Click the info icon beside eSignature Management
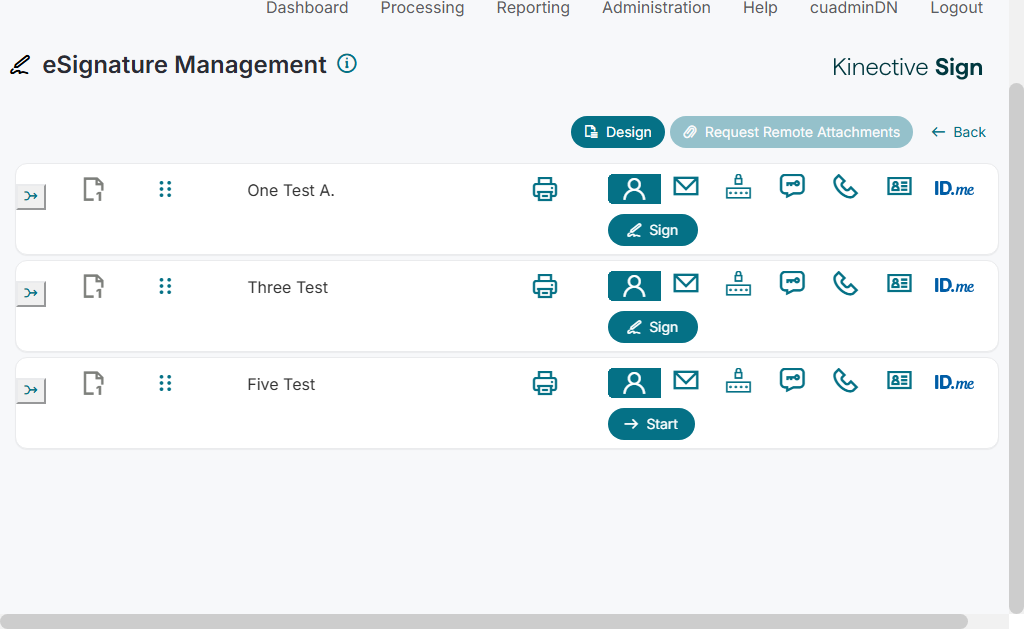1024x629 pixels. click(347, 64)
